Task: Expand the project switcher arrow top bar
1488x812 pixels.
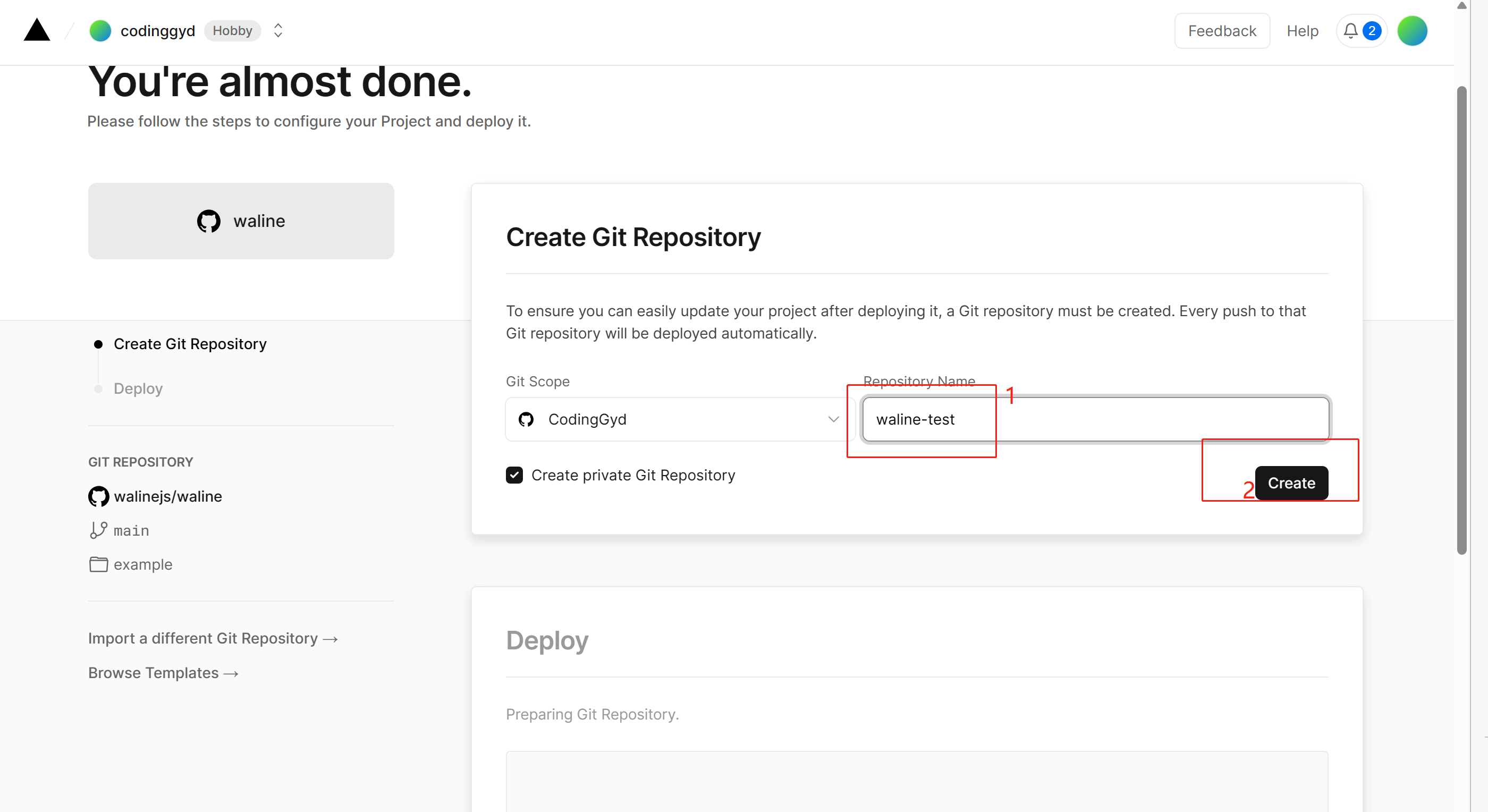Action: pyautogui.click(x=277, y=30)
